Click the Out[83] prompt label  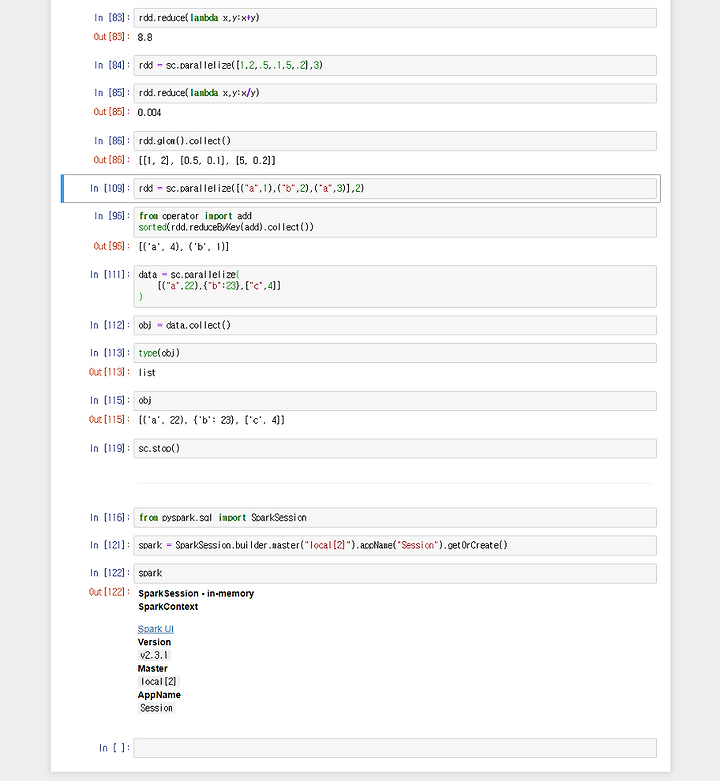tap(112, 37)
